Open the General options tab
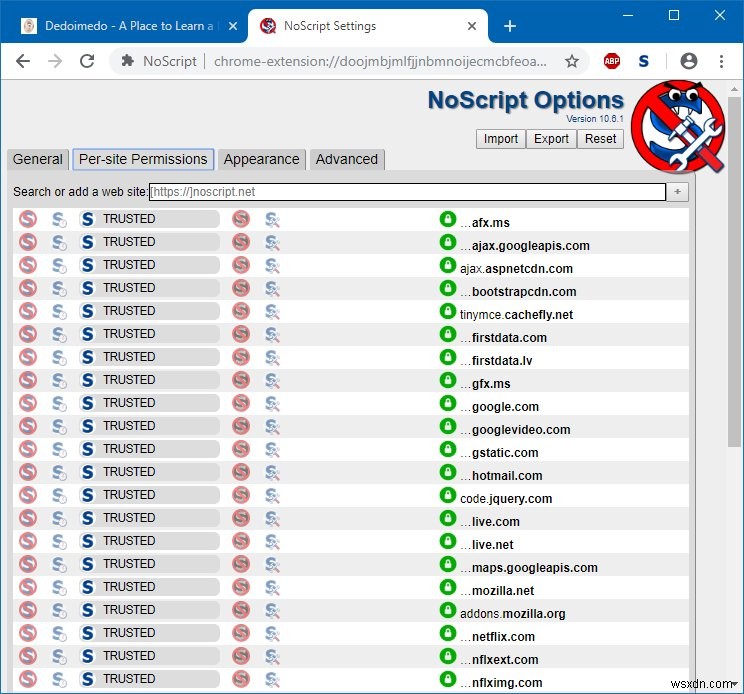The height and width of the screenshot is (694, 744). point(37,159)
